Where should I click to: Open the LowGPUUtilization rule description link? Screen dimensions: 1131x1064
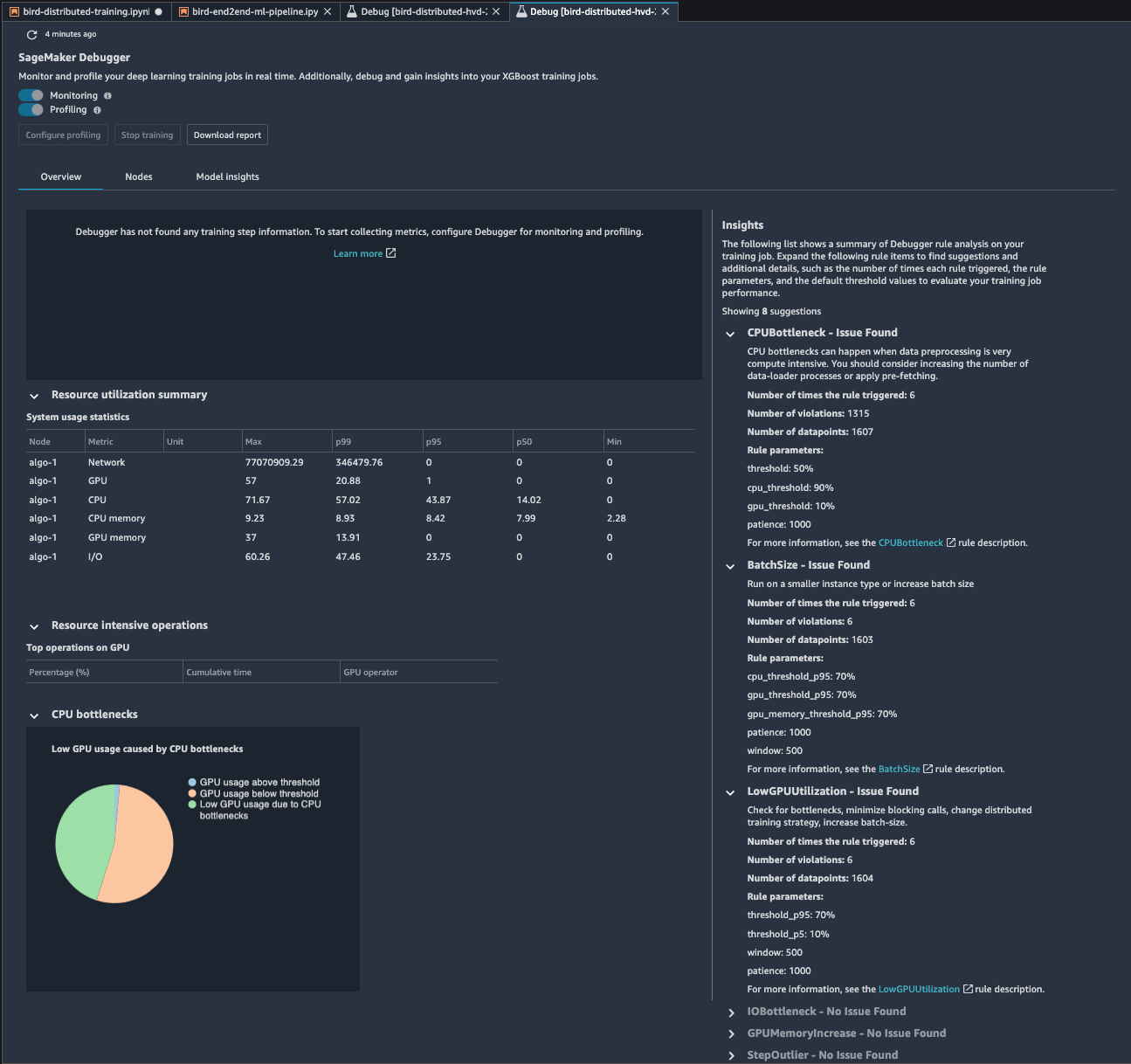tap(919, 989)
